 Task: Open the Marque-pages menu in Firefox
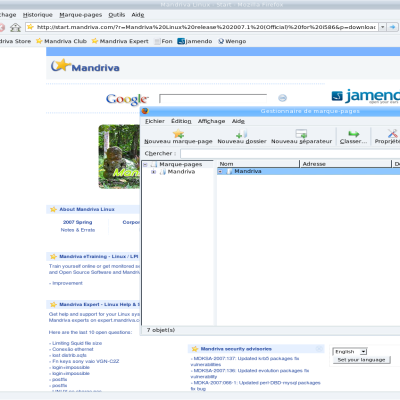[x=80, y=15]
